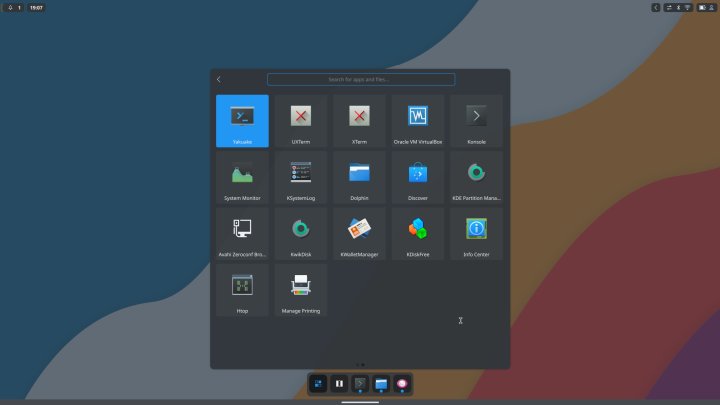Open Info Center
720x405 pixels.
(476, 233)
